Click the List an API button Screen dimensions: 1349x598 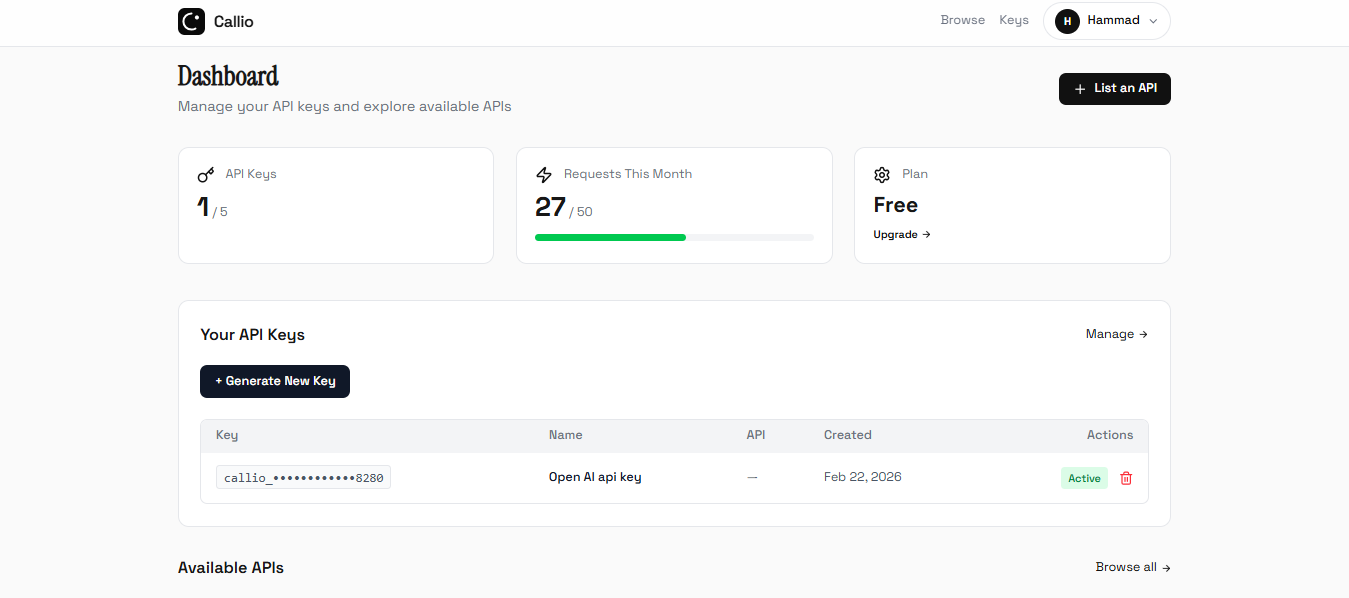(1114, 88)
